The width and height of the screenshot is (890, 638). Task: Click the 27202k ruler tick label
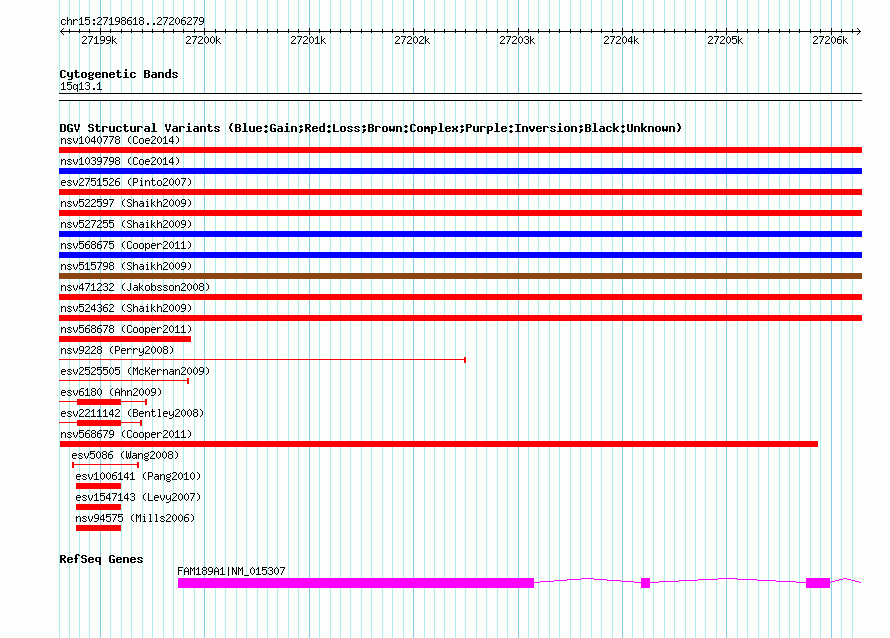click(x=412, y=40)
